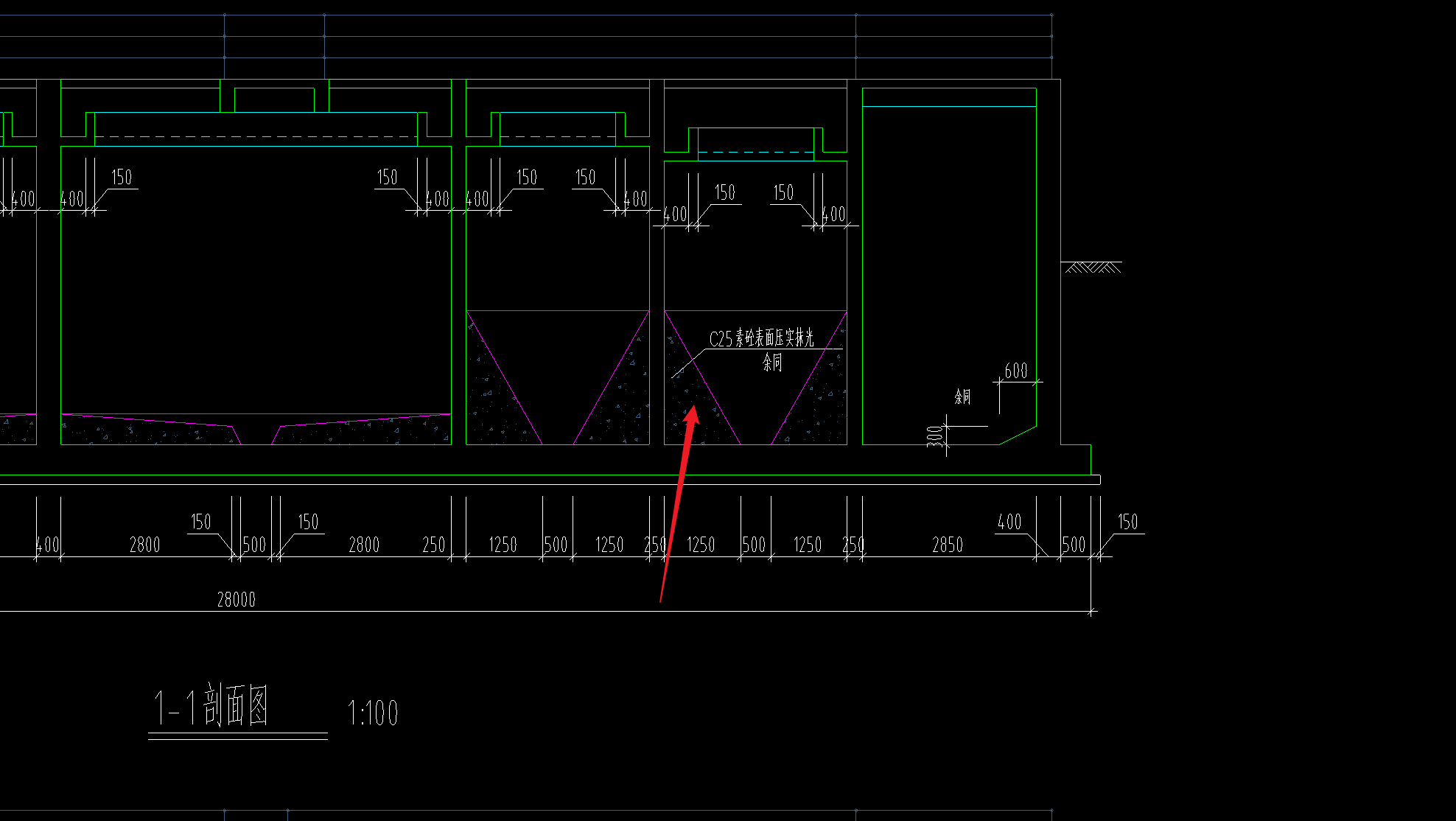The height and width of the screenshot is (821, 1456).
Task: Select the leftmost 2800 bottom dimension
Action: coord(144,545)
